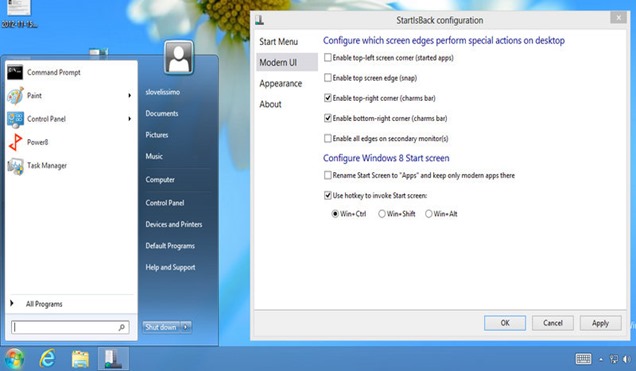Click the Cancel button
Screen dimensions: 636x371
click(x=553, y=323)
